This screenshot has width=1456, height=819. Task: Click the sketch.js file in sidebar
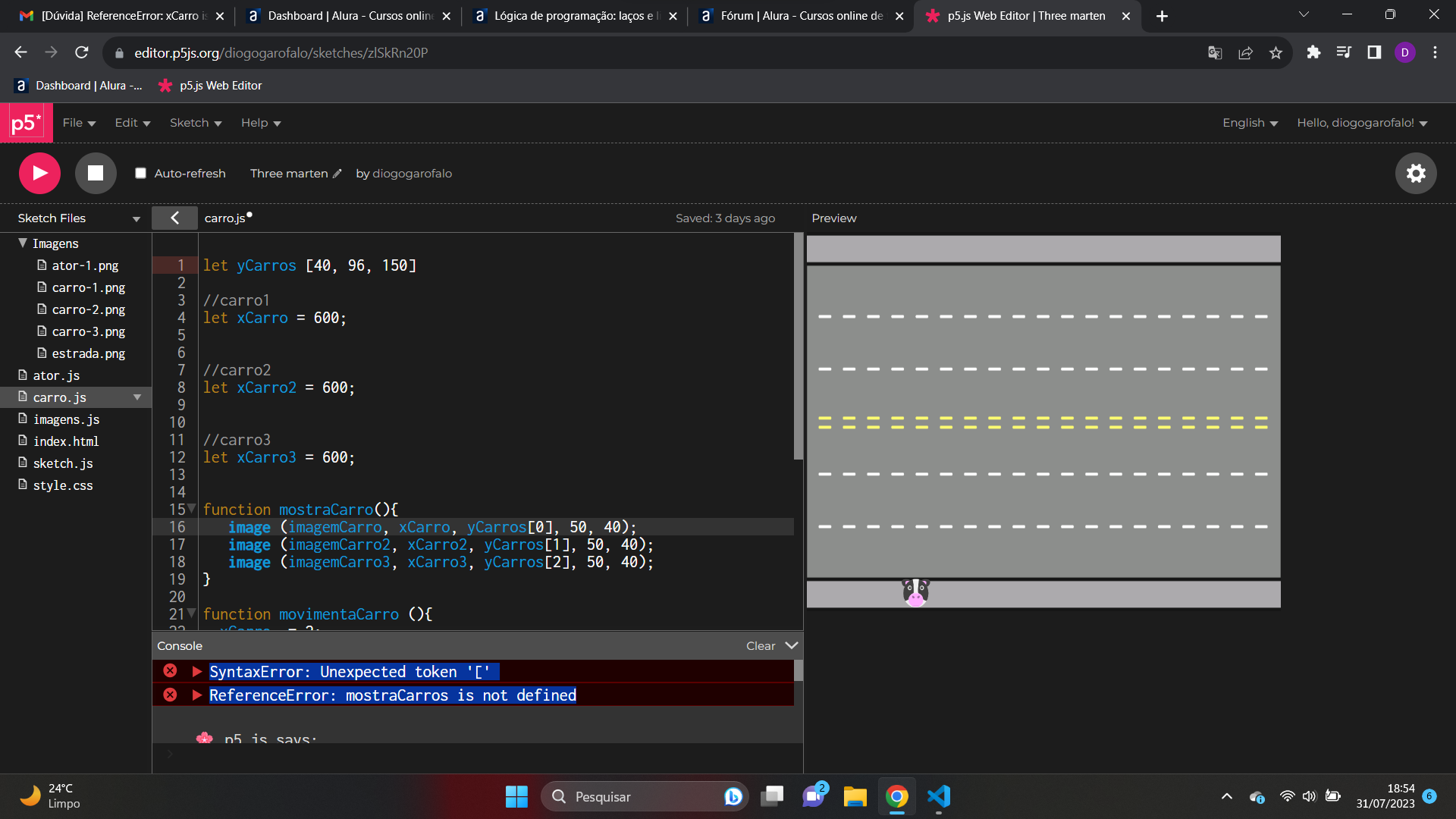pyautogui.click(x=63, y=463)
